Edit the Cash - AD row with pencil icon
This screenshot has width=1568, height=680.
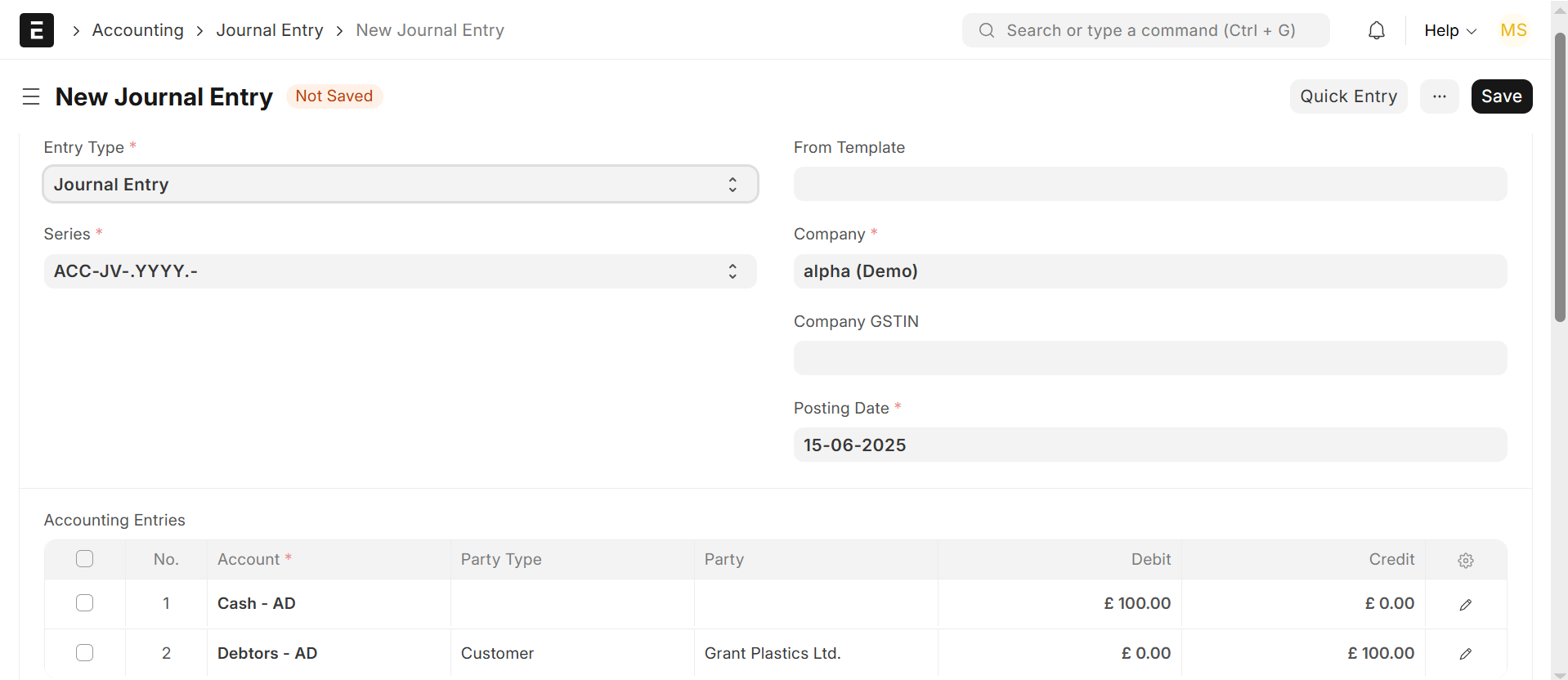click(x=1465, y=605)
